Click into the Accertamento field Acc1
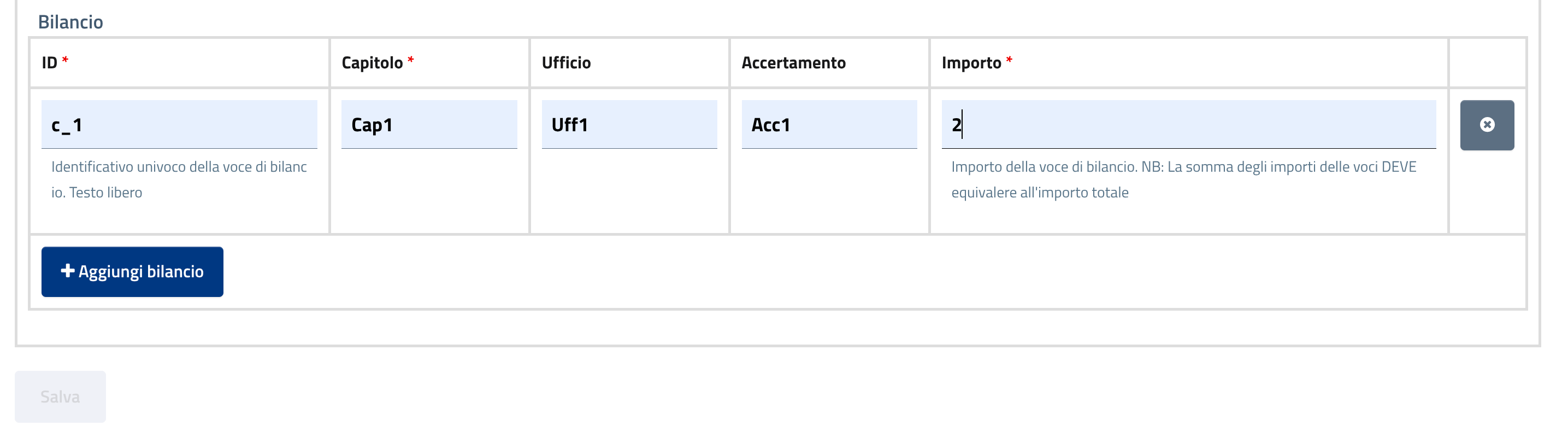Viewport: 1568px width, 443px height. (828, 125)
